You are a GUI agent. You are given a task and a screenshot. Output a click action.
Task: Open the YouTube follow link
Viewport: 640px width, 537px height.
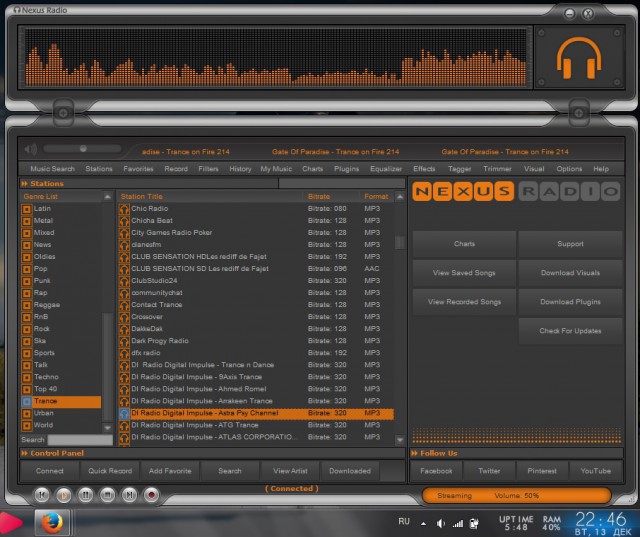point(596,471)
